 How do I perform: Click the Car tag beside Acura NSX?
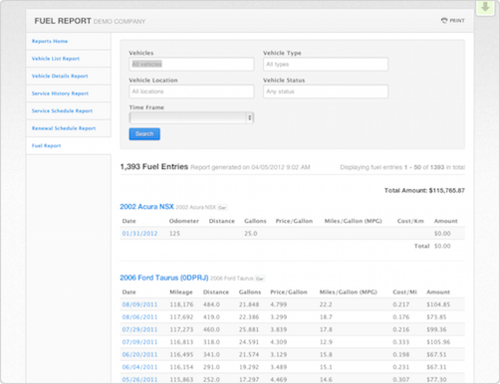click(x=222, y=207)
